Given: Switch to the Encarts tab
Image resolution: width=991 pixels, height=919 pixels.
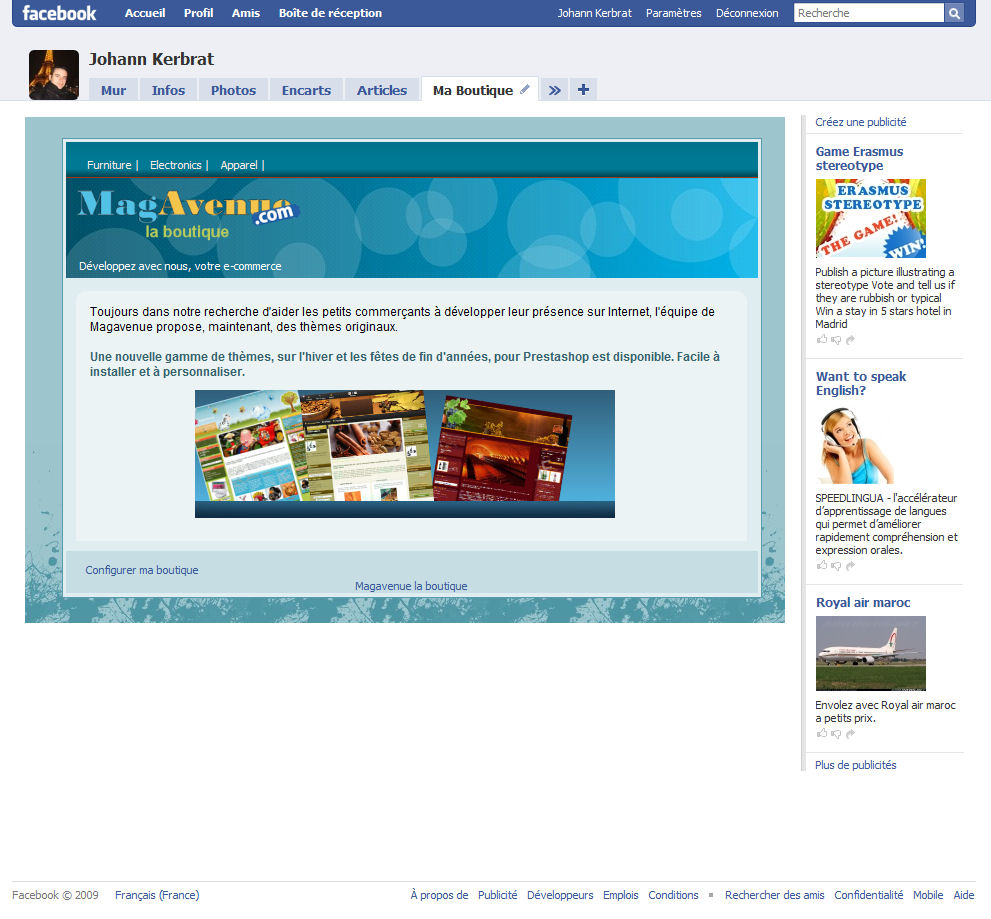Looking at the screenshot, I should pyautogui.click(x=306, y=90).
